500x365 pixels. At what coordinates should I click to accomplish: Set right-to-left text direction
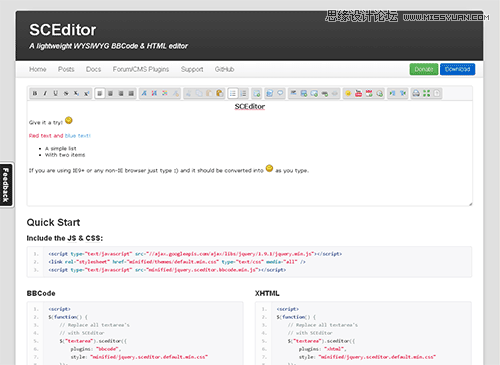[403, 93]
